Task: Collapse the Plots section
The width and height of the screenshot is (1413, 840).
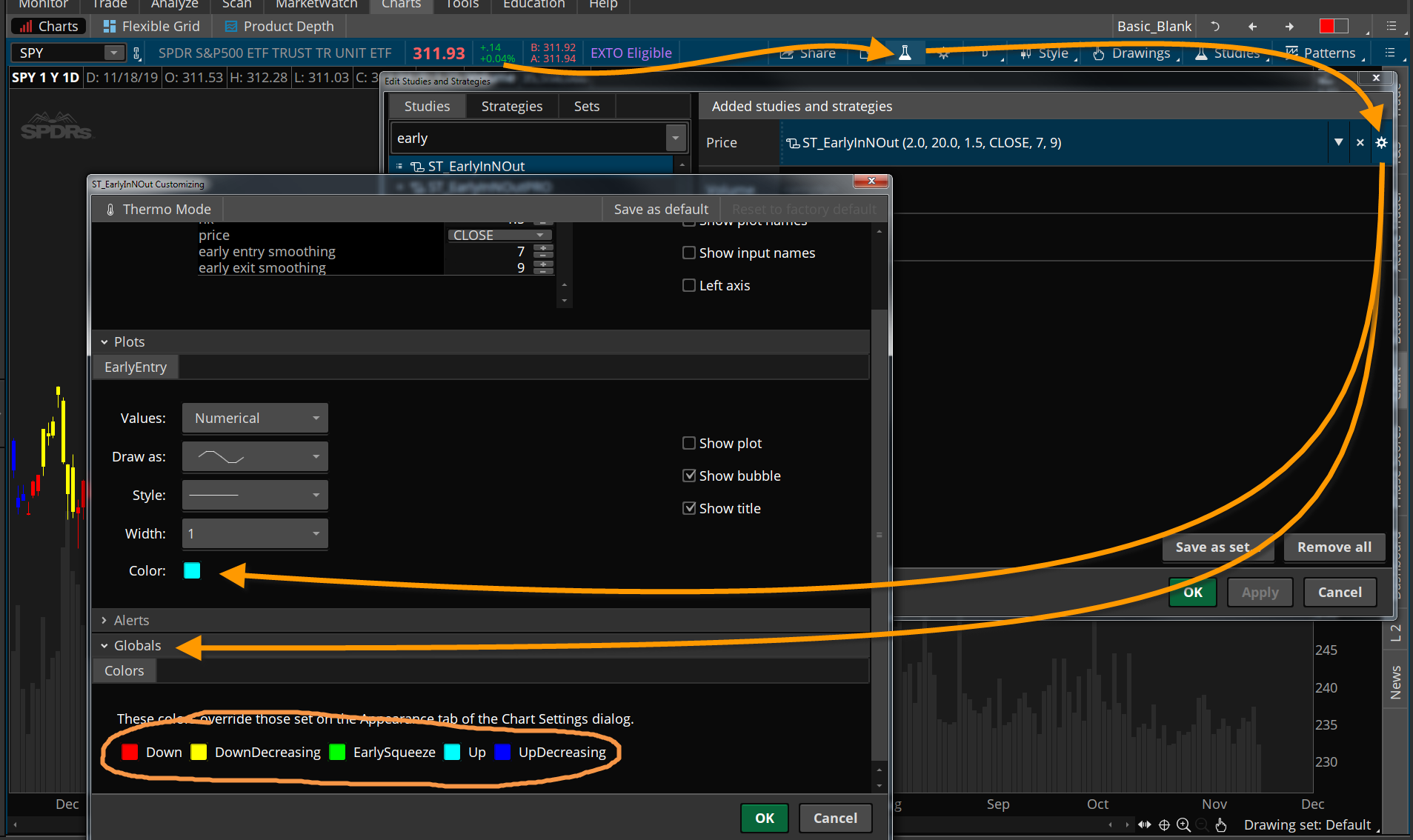Action: 104,341
